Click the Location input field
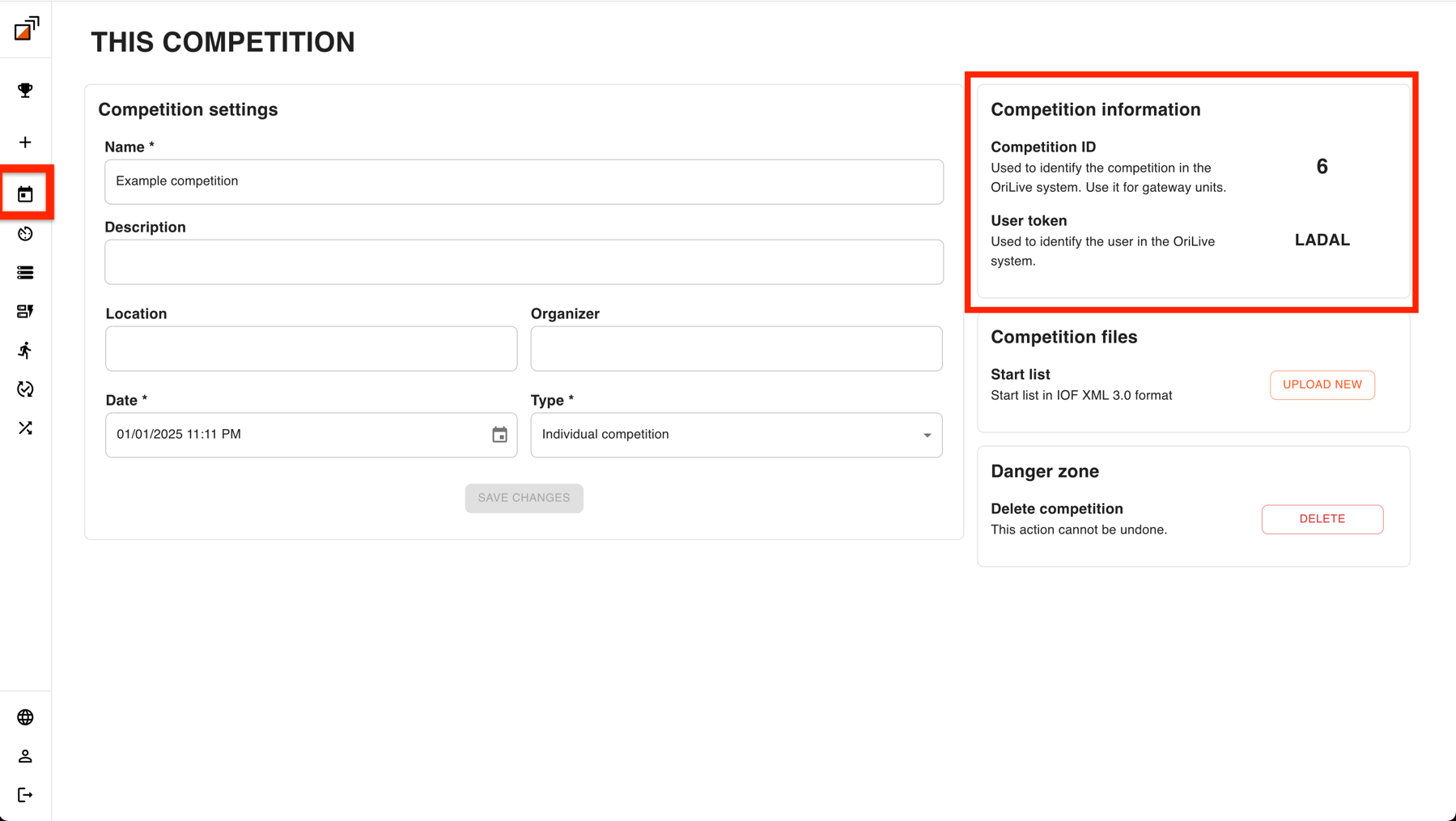Screen dimensions: 1456x821 click(312, 348)
